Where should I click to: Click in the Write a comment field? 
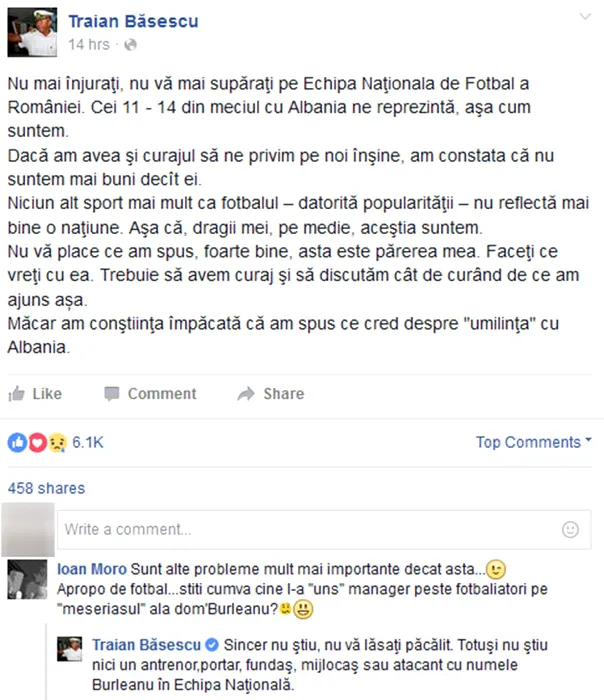(x=324, y=529)
